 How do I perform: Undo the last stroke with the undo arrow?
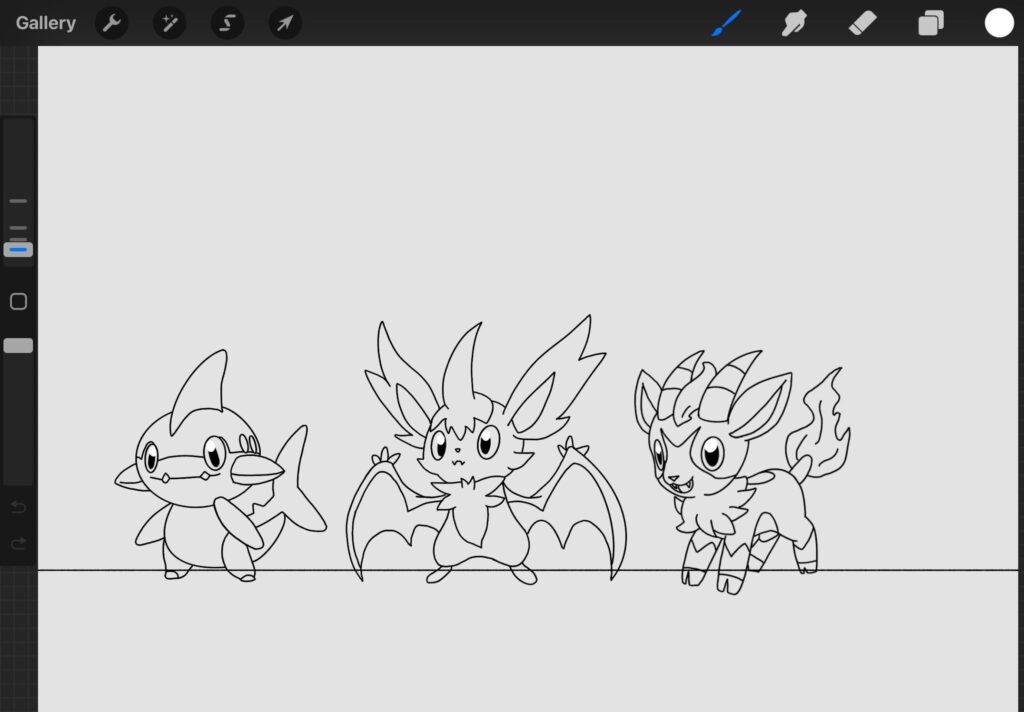click(x=18, y=507)
